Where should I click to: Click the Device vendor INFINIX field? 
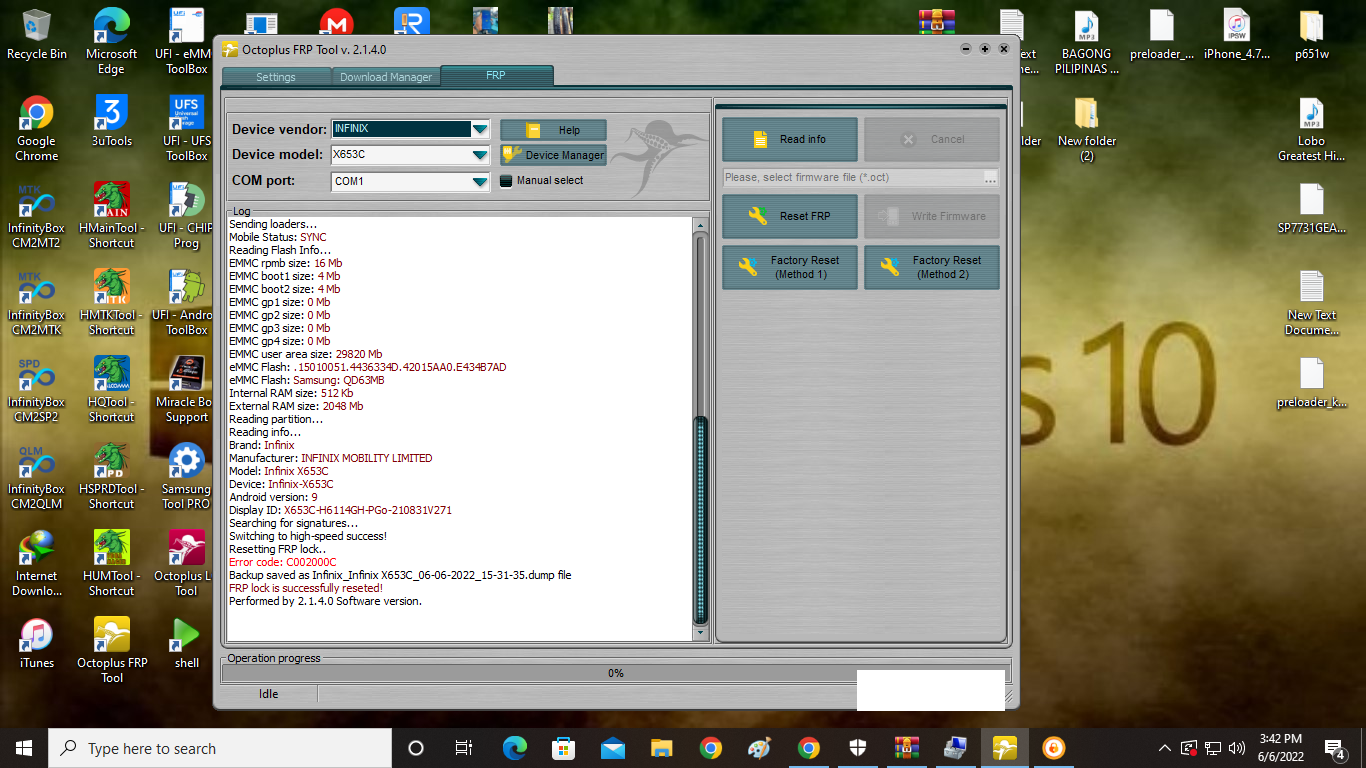pyautogui.click(x=401, y=129)
